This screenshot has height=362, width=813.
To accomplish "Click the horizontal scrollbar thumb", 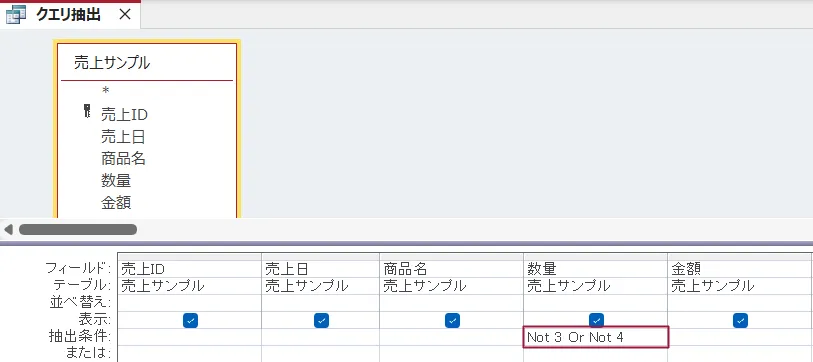I will pyautogui.click(x=78, y=229).
